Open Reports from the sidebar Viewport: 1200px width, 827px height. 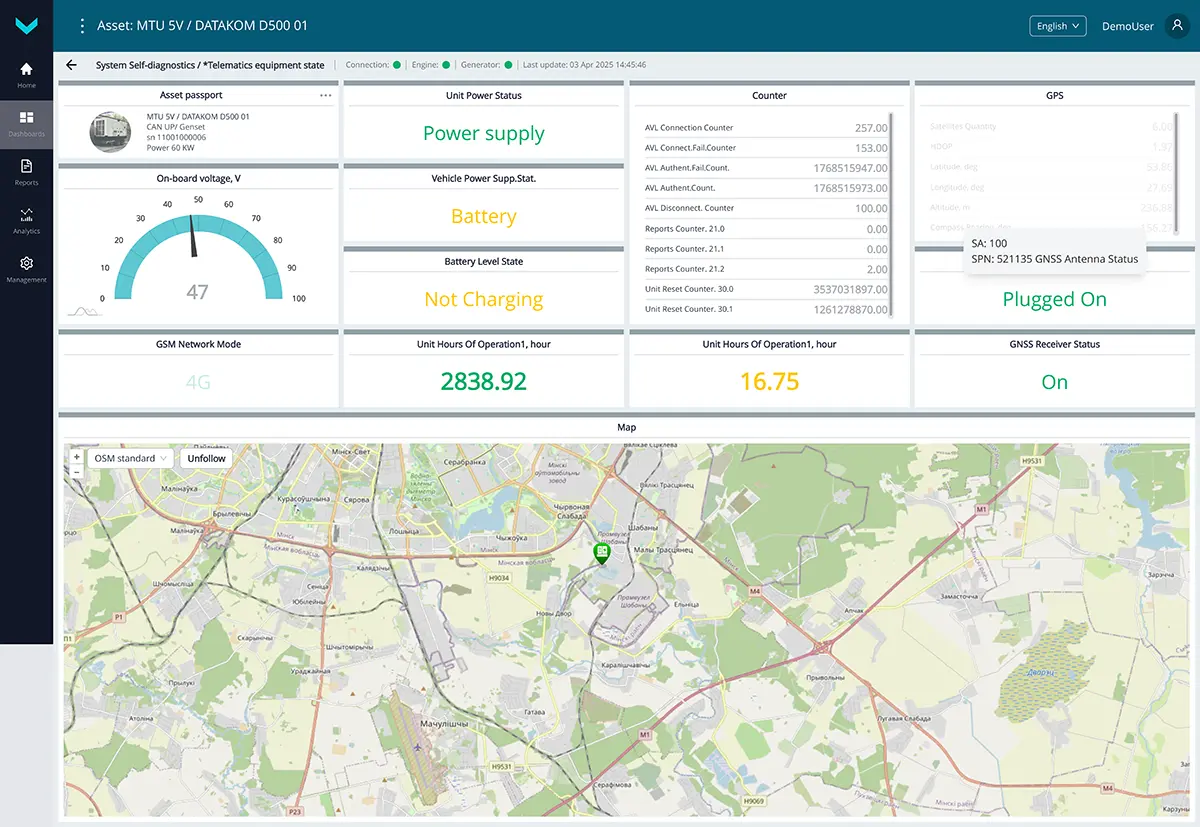click(26, 172)
